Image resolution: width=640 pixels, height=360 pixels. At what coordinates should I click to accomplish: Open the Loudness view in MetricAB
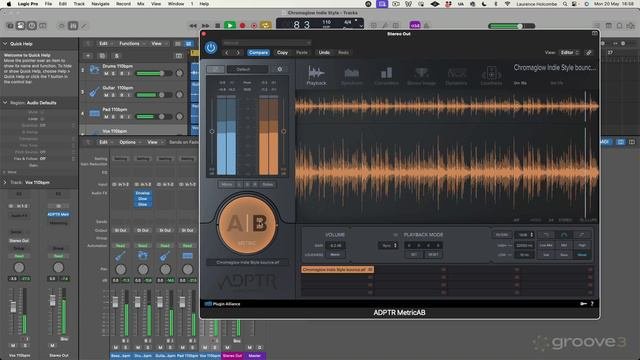[491, 76]
